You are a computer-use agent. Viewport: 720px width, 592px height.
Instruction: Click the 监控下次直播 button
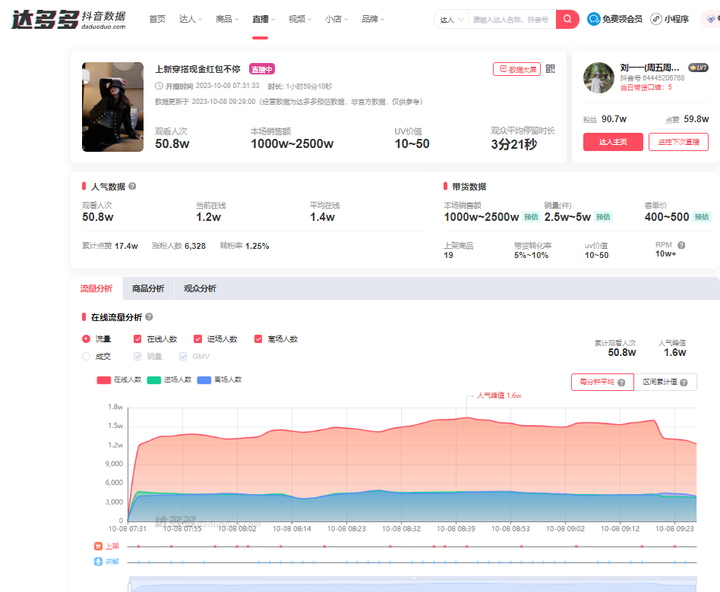tap(678, 142)
